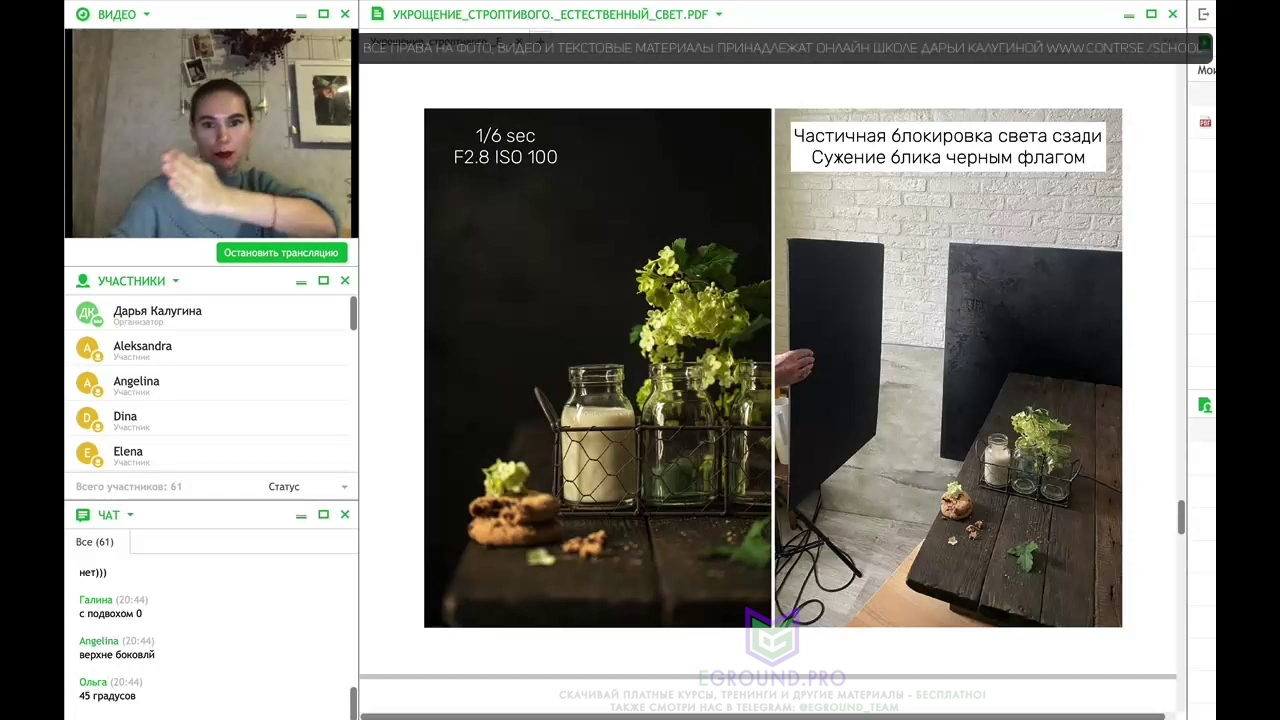Click Галина's name in the chat
This screenshot has height=720, width=1280.
coord(95,600)
